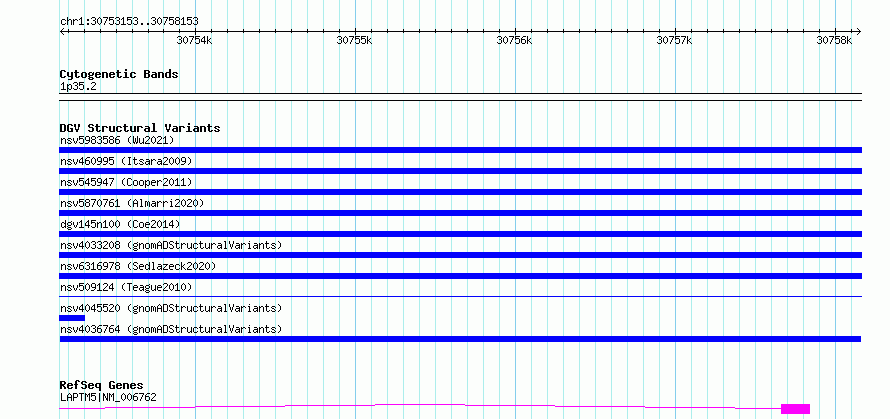
Task: Click the ruler's left arrow end
Action: [62, 31]
